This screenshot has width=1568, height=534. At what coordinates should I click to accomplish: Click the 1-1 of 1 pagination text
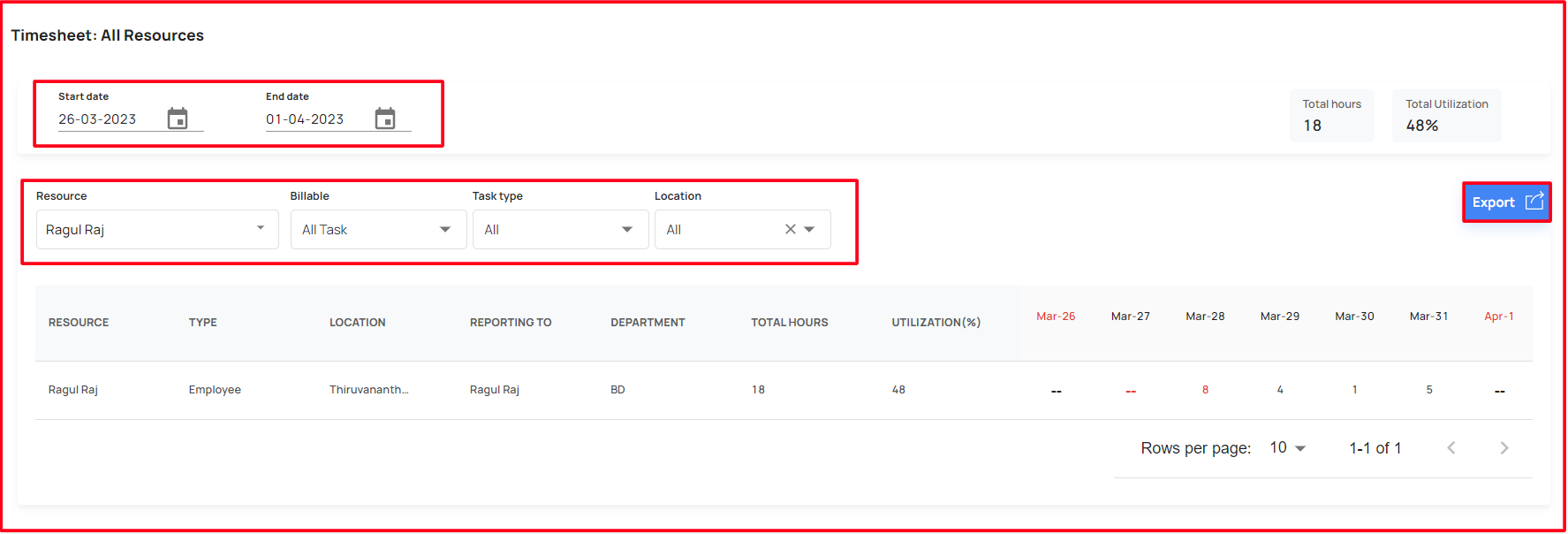(1375, 448)
